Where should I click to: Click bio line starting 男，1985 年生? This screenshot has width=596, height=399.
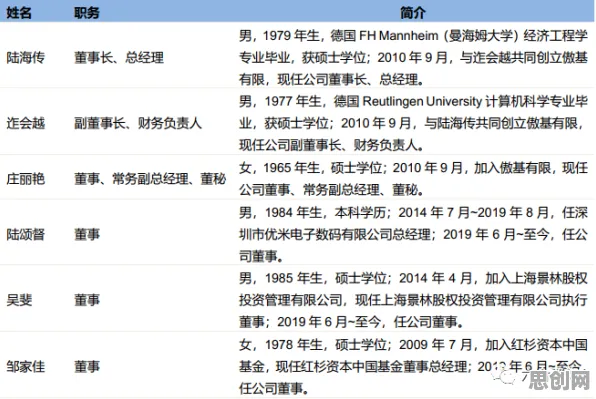[414, 278]
